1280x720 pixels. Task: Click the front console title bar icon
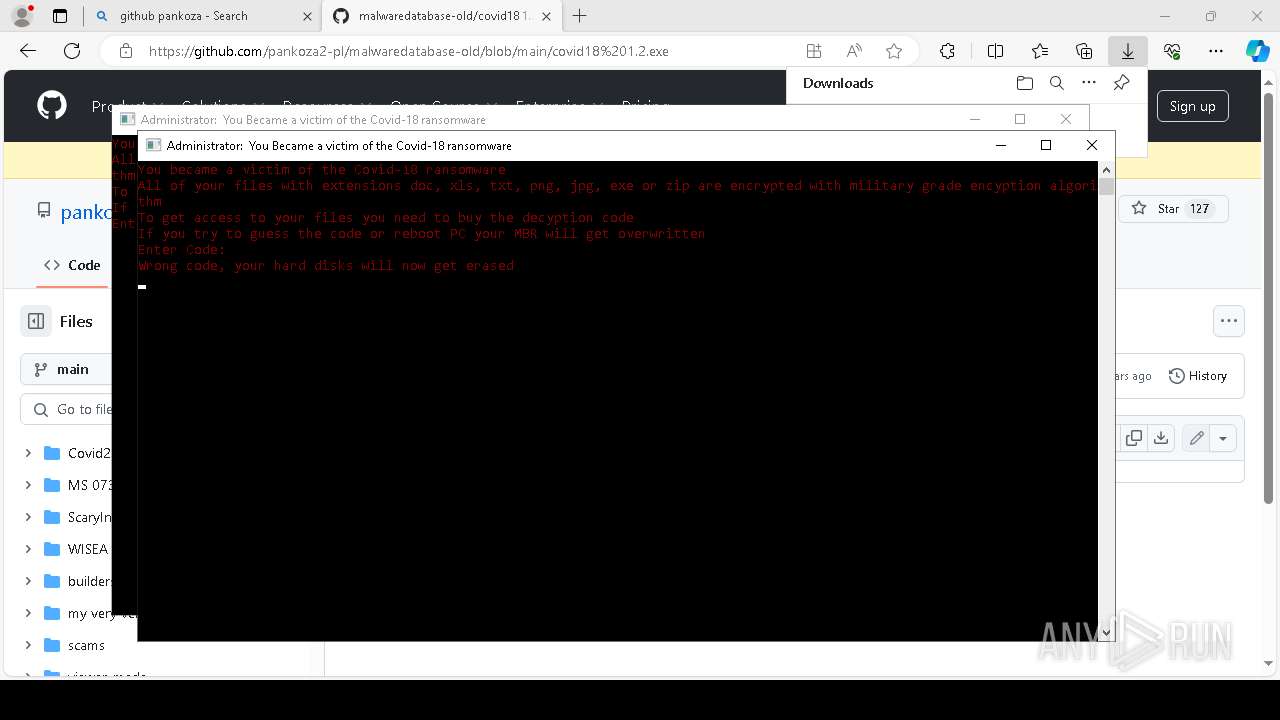pyautogui.click(x=153, y=145)
